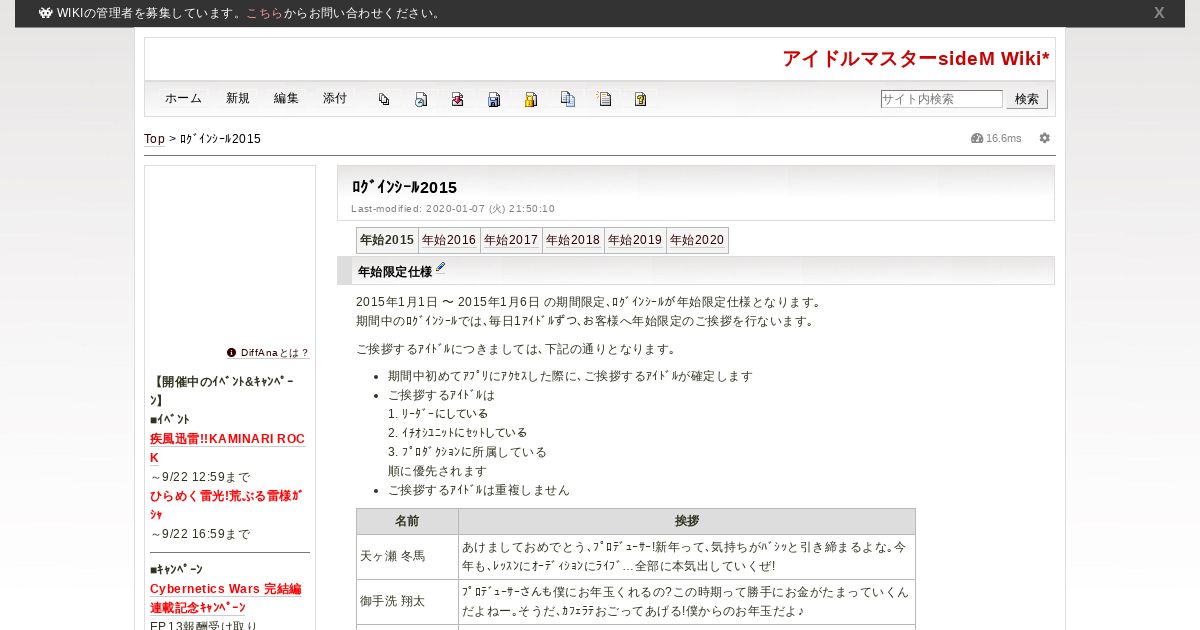The height and width of the screenshot is (630, 1200).
Task: Click the greeting cell mentioning お年玉
Action: [687, 602]
